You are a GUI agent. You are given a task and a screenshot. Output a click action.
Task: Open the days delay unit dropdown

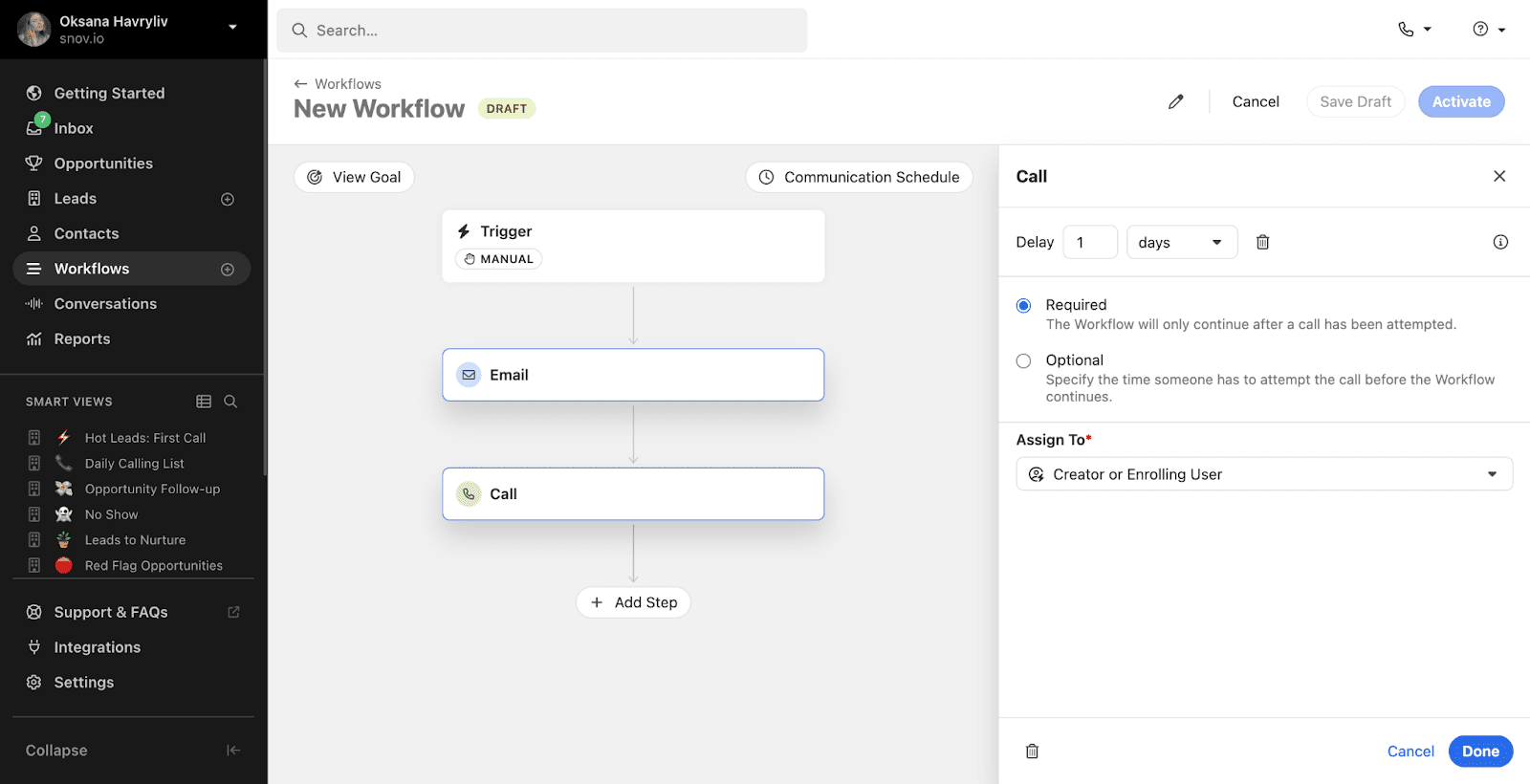coord(1181,242)
